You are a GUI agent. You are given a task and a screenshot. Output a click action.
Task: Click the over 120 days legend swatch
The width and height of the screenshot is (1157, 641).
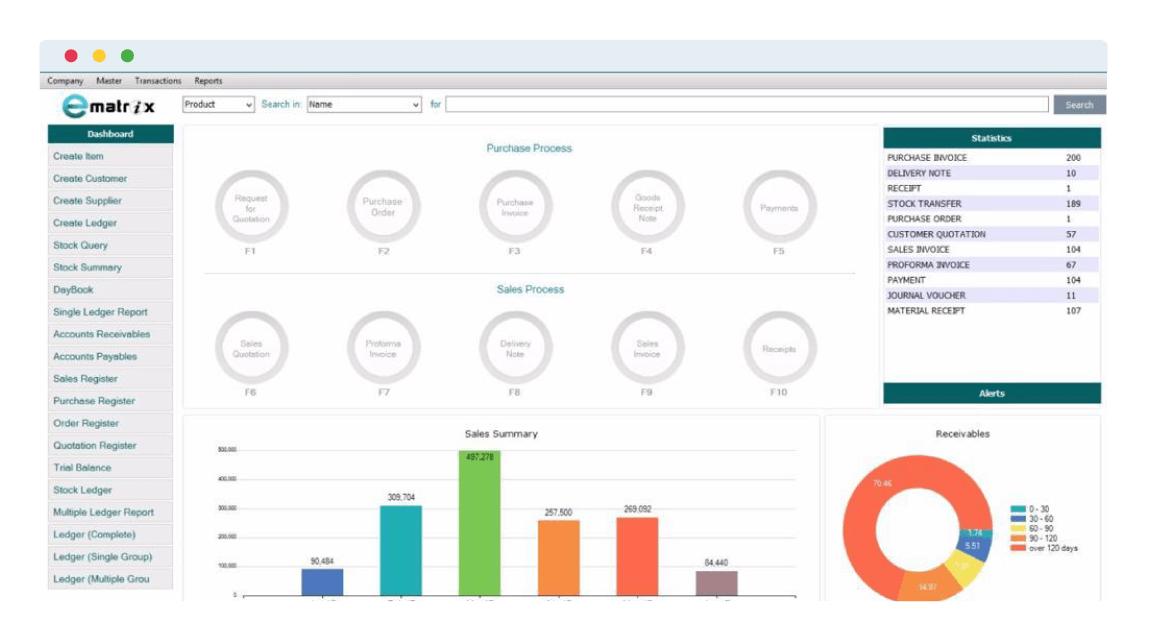point(1016,548)
